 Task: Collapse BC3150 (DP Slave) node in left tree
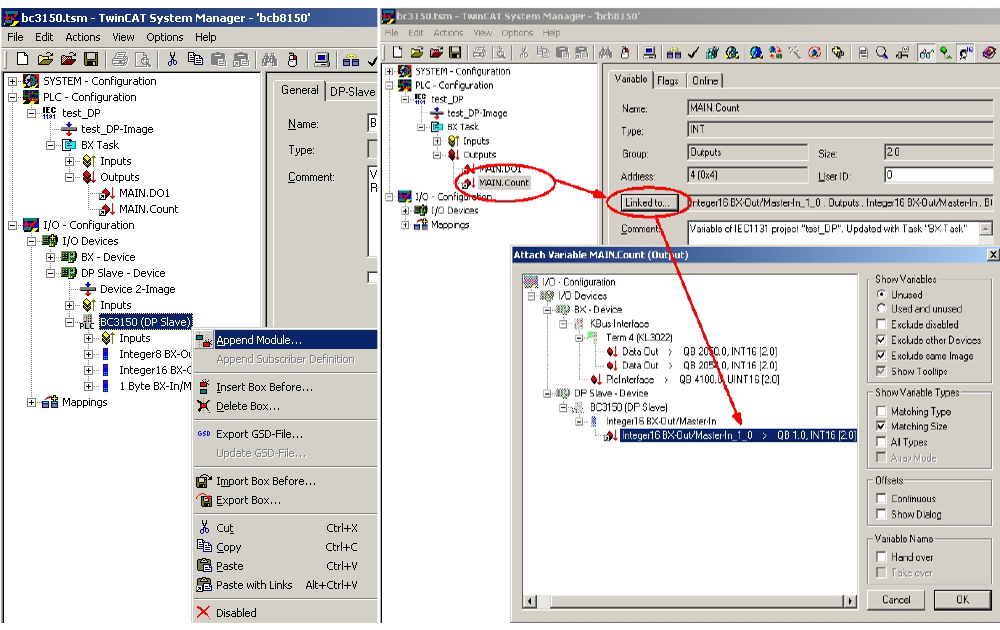point(70,322)
